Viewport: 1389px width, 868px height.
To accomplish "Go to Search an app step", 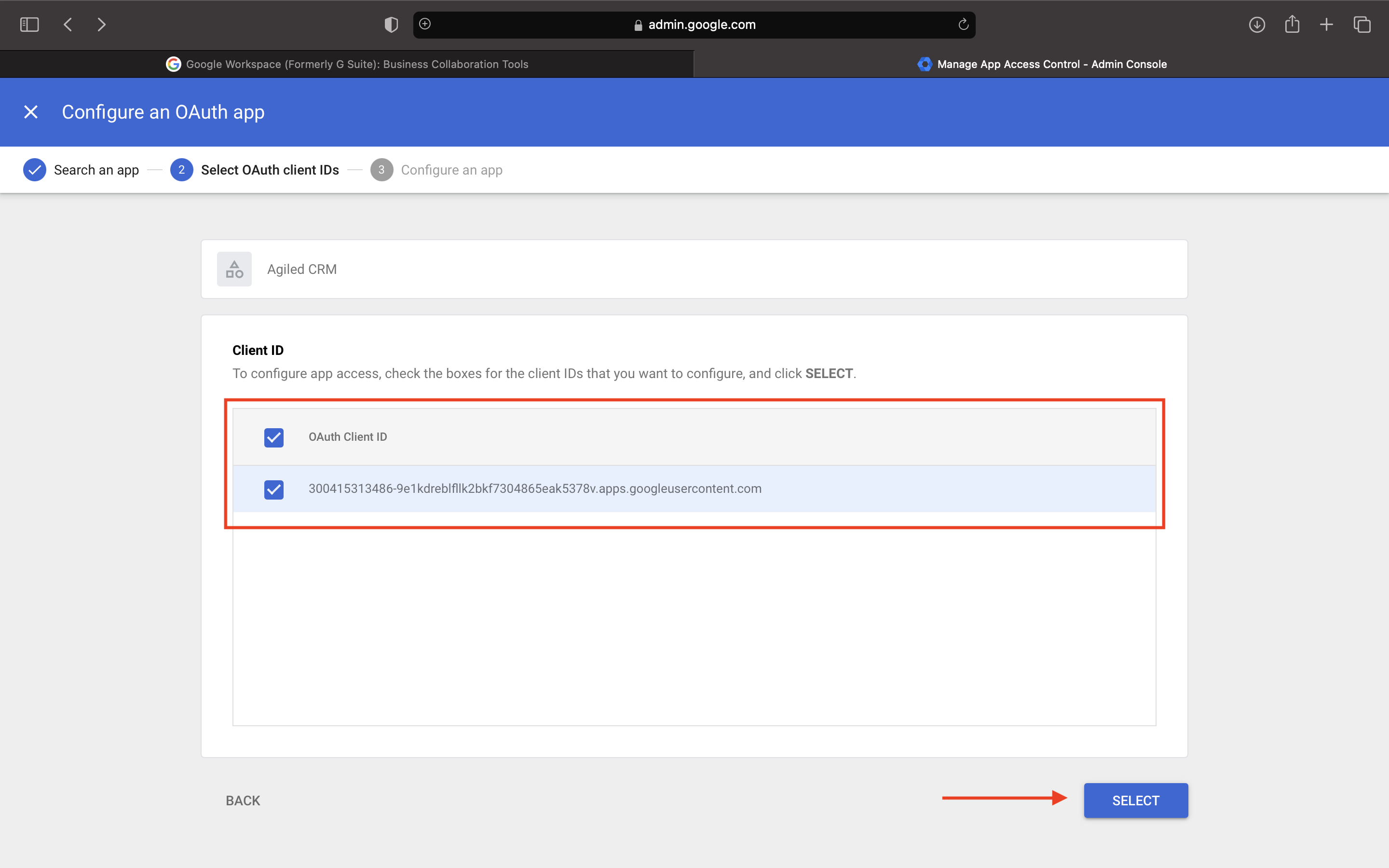I will click(x=82, y=170).
